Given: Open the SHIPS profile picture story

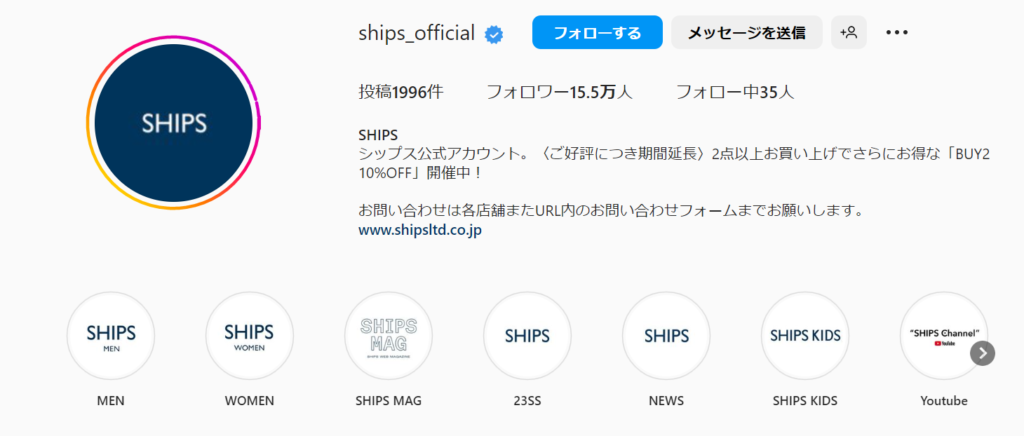Looking at the screenshot, I should click(174, 123).
